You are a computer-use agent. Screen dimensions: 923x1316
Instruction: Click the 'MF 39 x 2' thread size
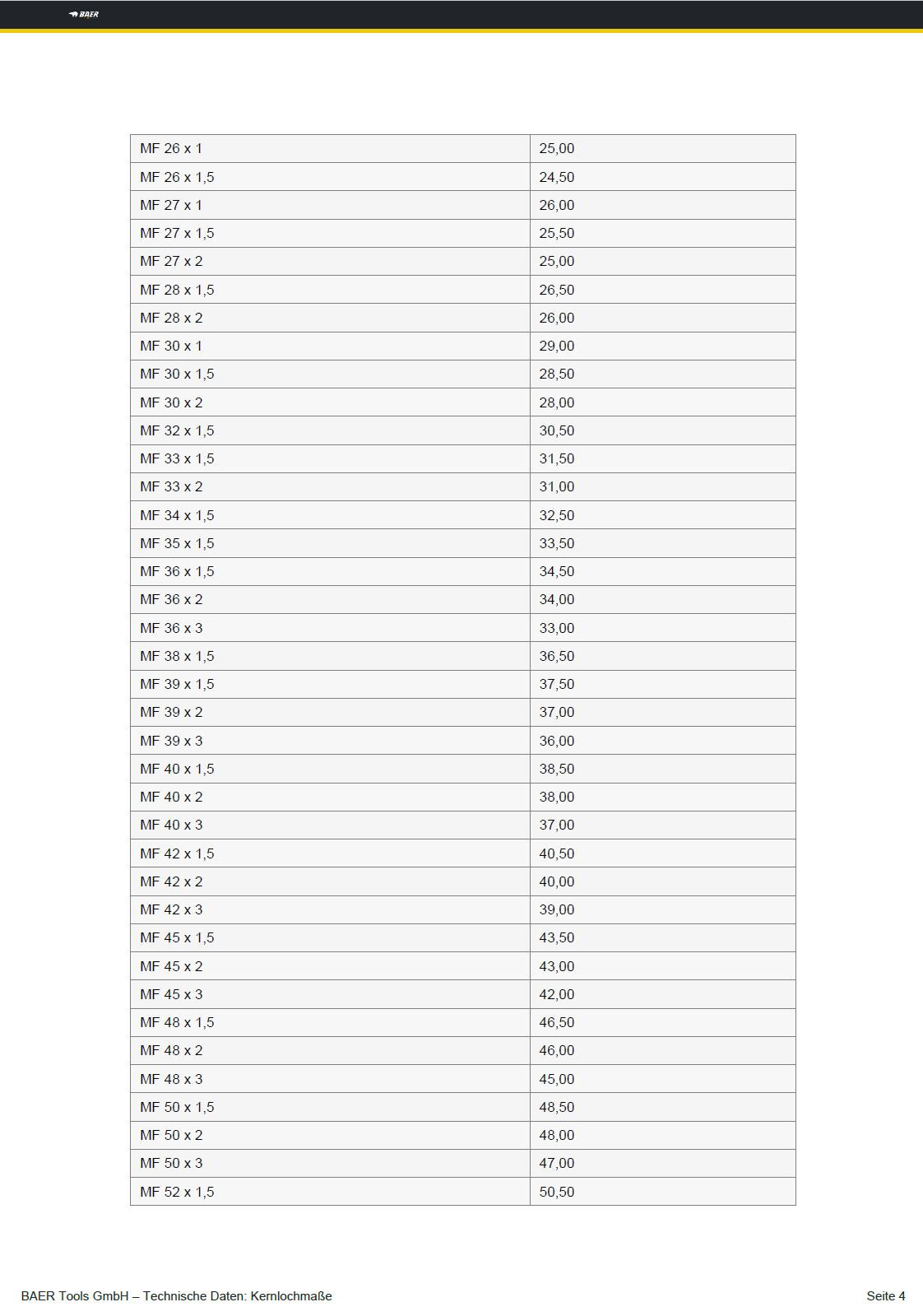[171, 713]
